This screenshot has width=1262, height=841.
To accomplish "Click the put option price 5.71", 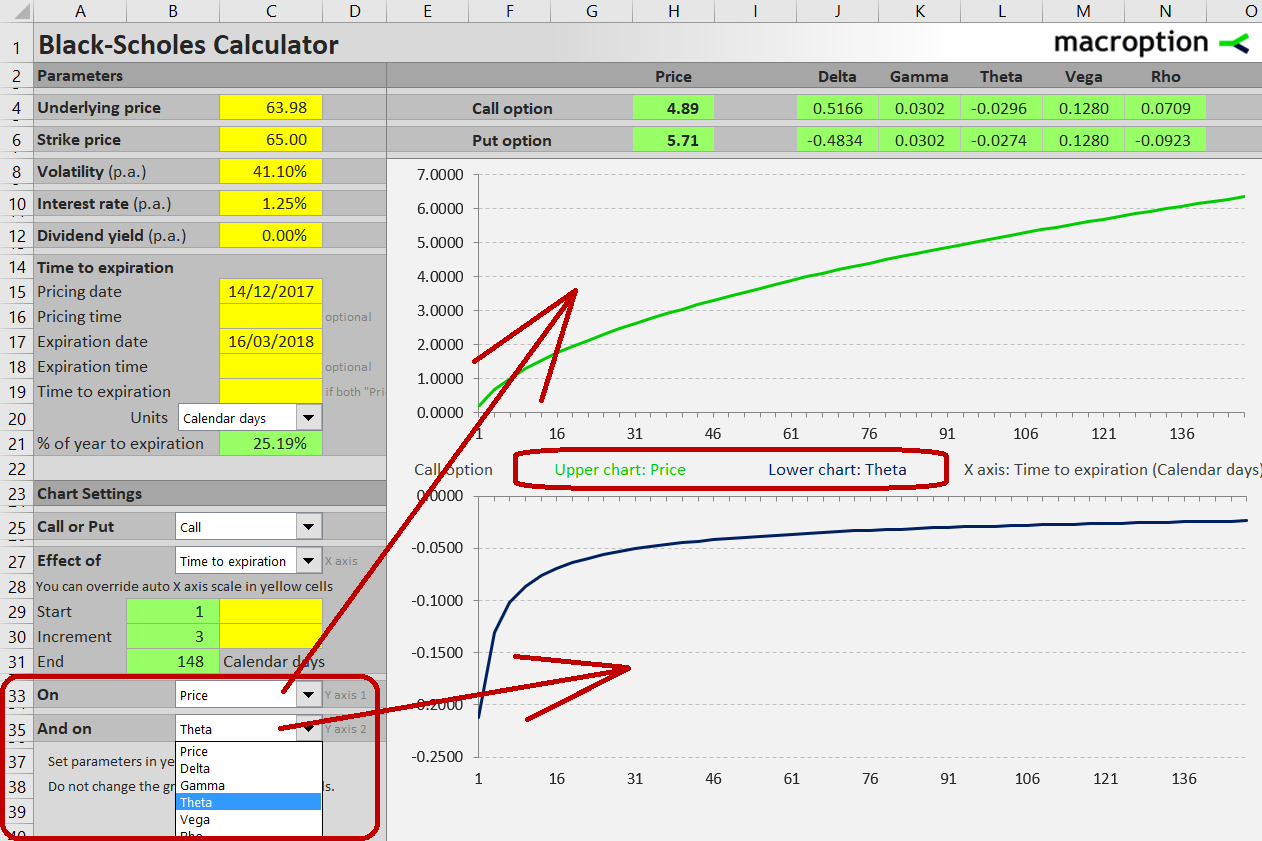I will [x=673, y=140].
